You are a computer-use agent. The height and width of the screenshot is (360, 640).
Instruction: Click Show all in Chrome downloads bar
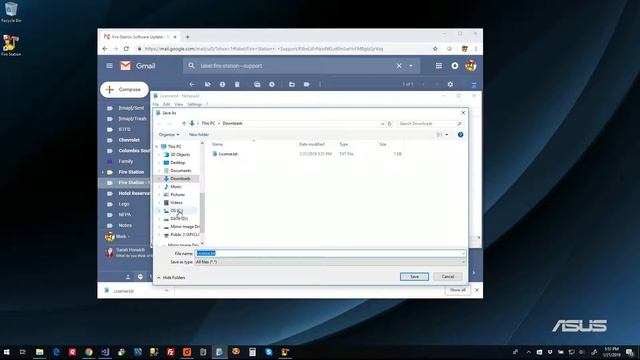[457, 290]
